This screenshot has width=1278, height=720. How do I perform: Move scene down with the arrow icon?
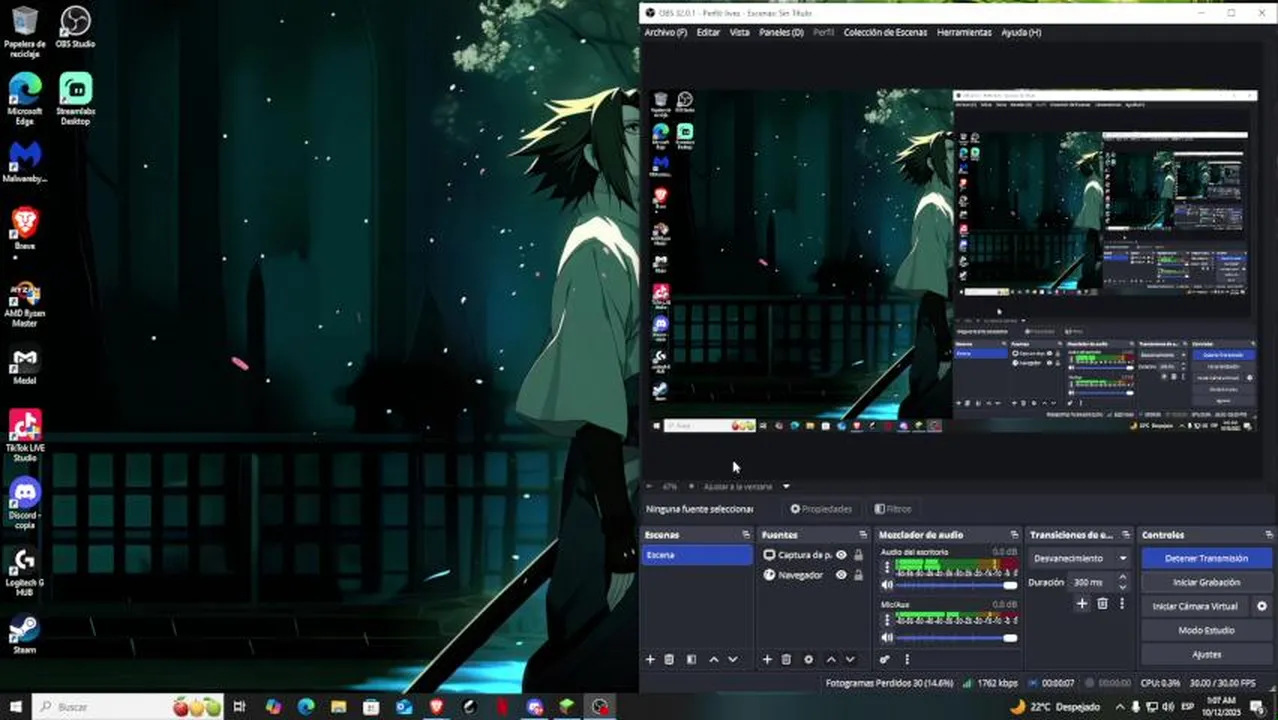coord(733,659)
